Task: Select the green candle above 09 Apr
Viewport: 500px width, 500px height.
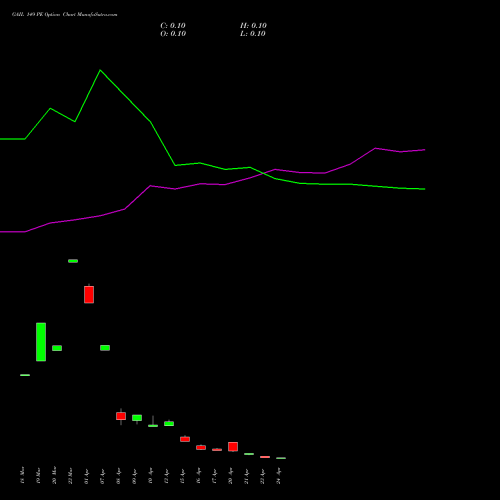Action: click(137, 418)
